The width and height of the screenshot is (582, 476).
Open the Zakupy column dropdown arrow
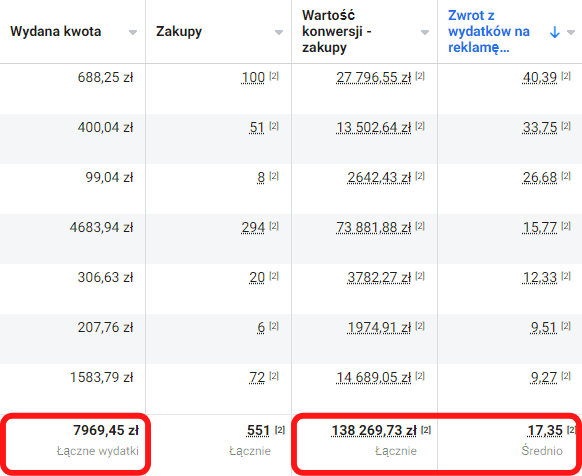click(x=279, y=33)
